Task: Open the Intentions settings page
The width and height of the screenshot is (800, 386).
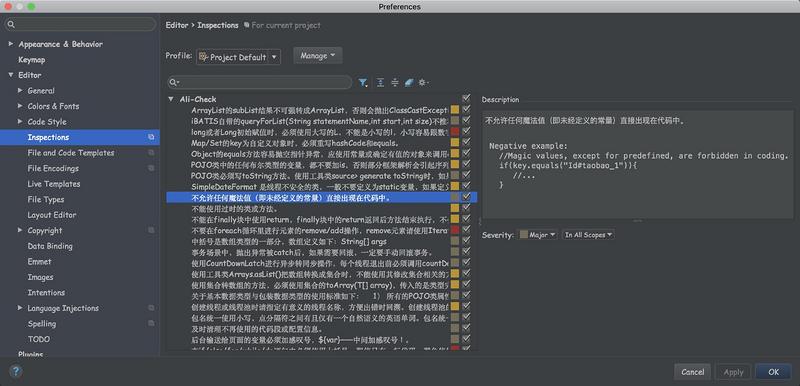Action: [46, 293]
